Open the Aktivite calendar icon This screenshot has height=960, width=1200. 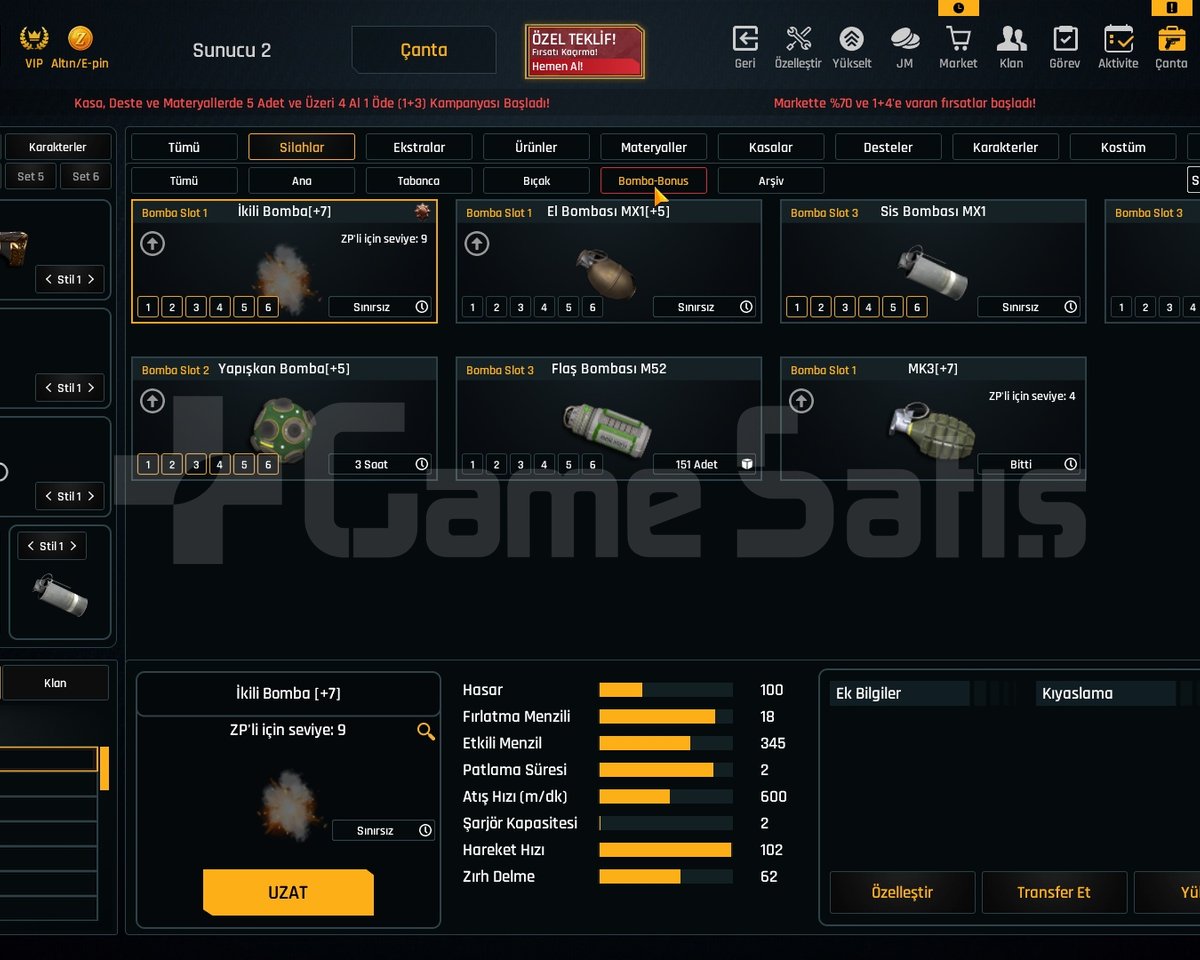point(1118,39)
